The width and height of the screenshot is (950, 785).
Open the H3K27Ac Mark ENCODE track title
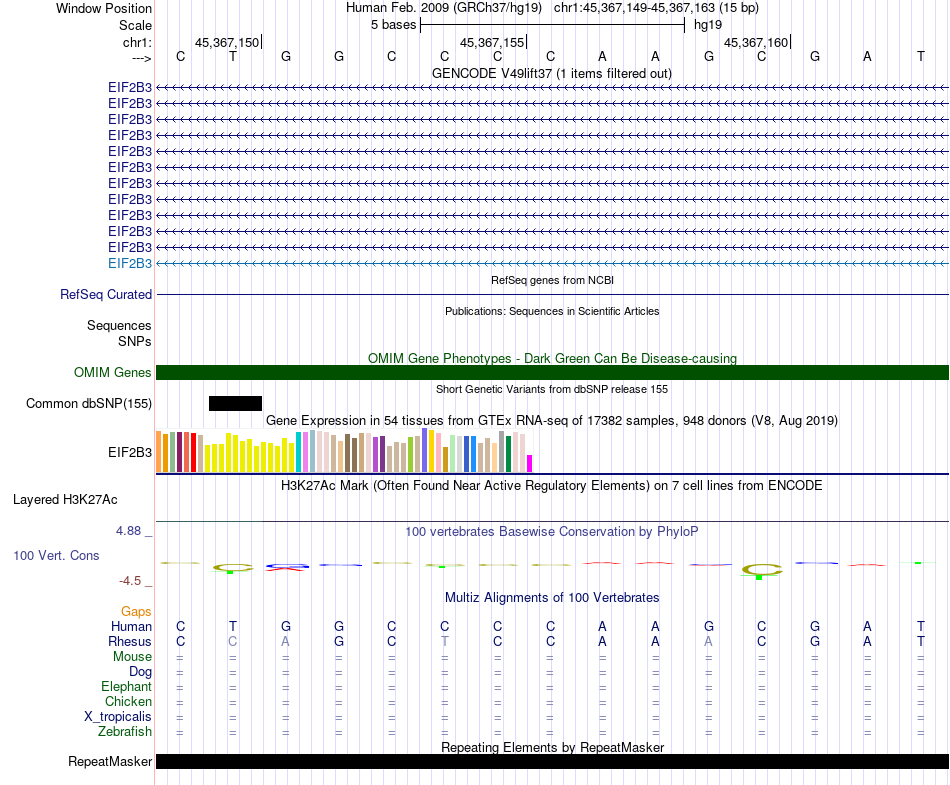[551, 486]
